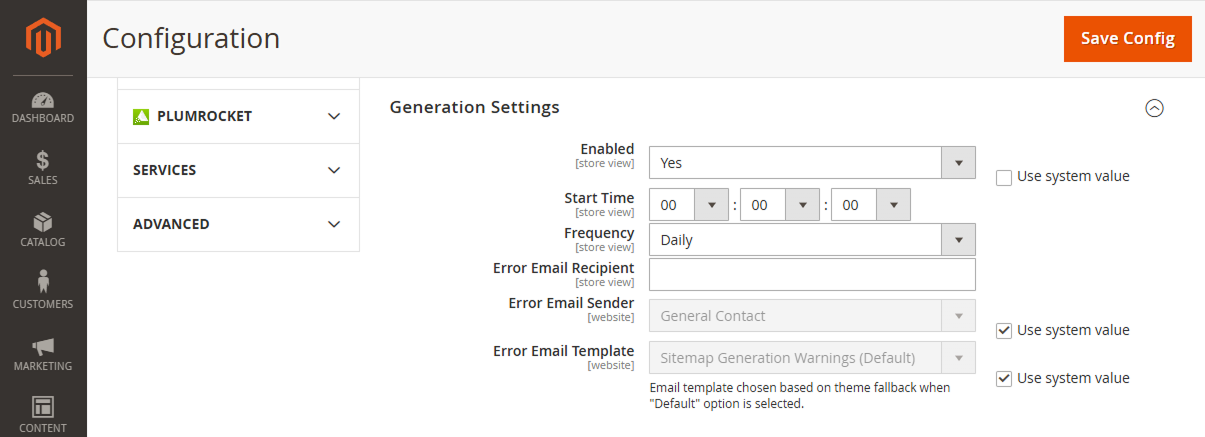This screenshot has width=1205, height=437.
Task: Click the Frequency field label
Action: 599,233
